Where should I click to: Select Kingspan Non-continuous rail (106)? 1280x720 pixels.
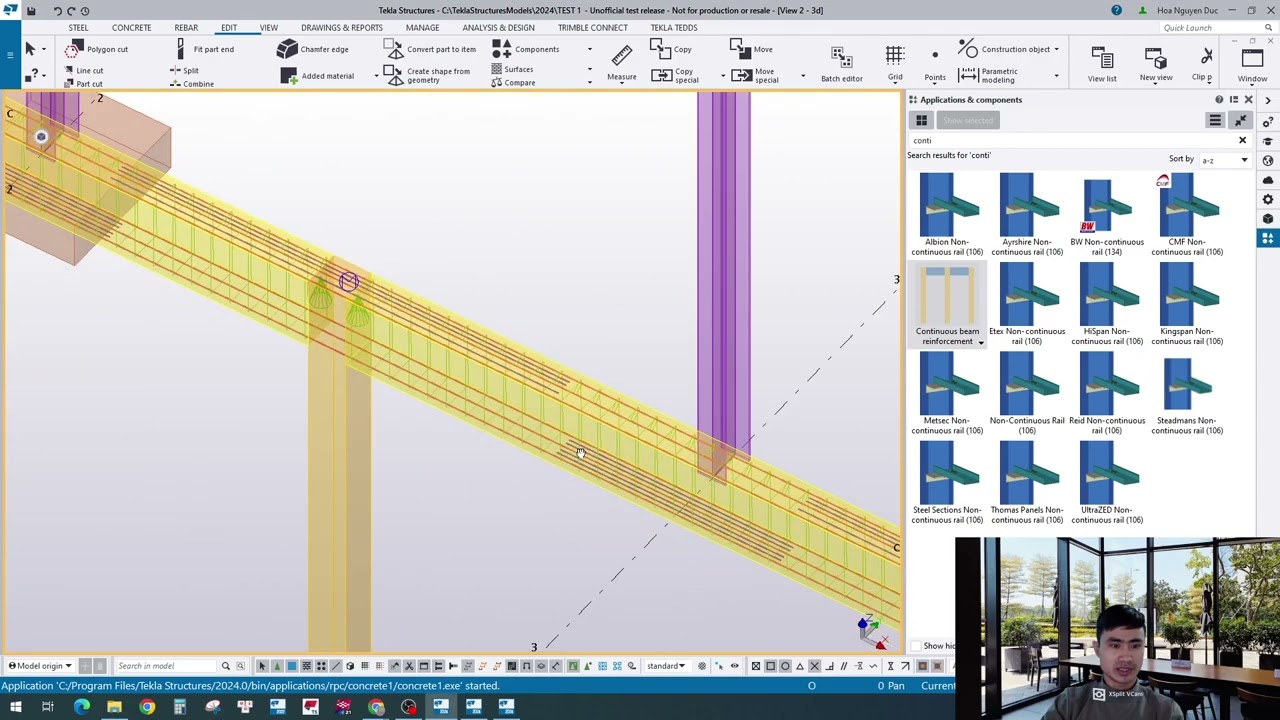[1187, 306]
